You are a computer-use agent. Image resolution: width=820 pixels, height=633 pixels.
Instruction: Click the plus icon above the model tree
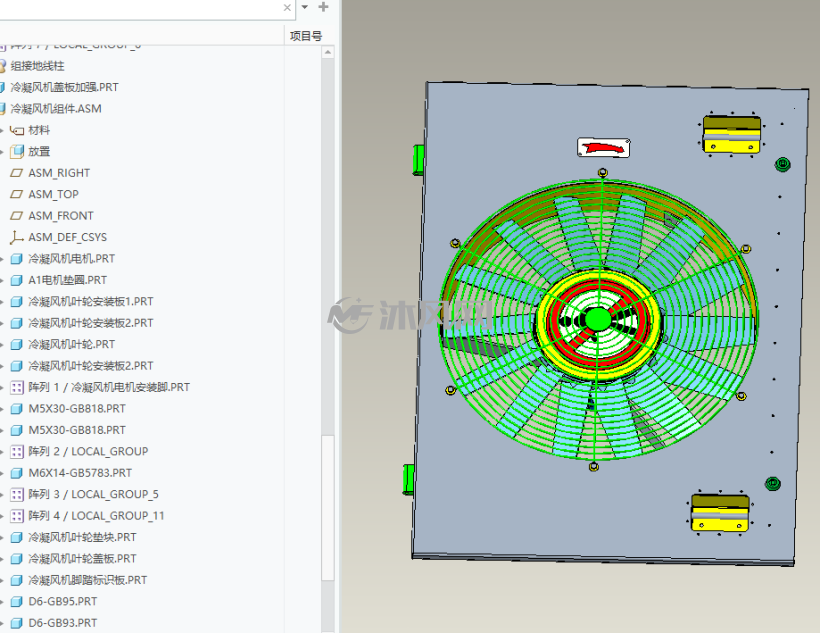(323, 7)
